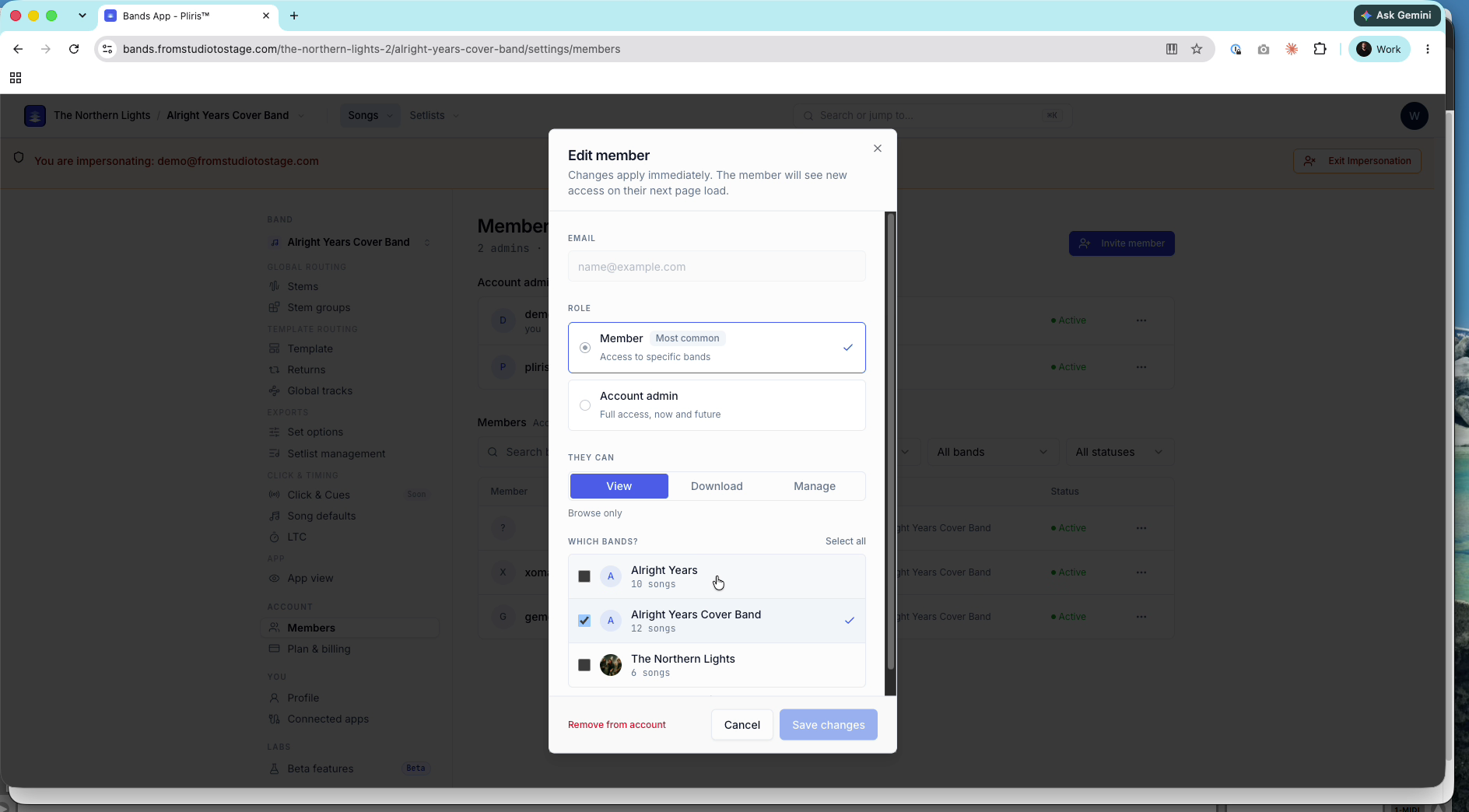Bookmark this page with the star icon

click(x=1197, y=49)
